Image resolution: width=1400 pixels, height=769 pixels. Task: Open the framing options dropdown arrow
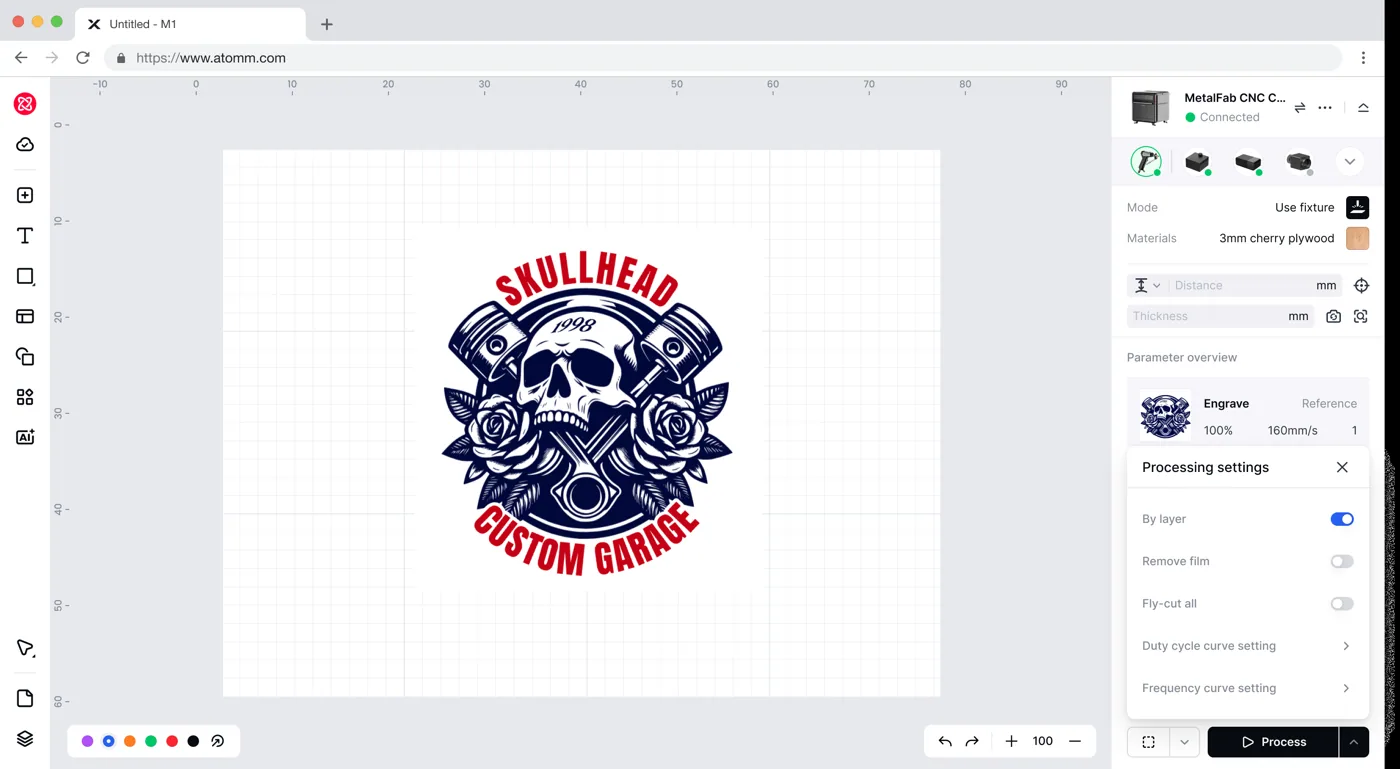tap(1184, 742)
